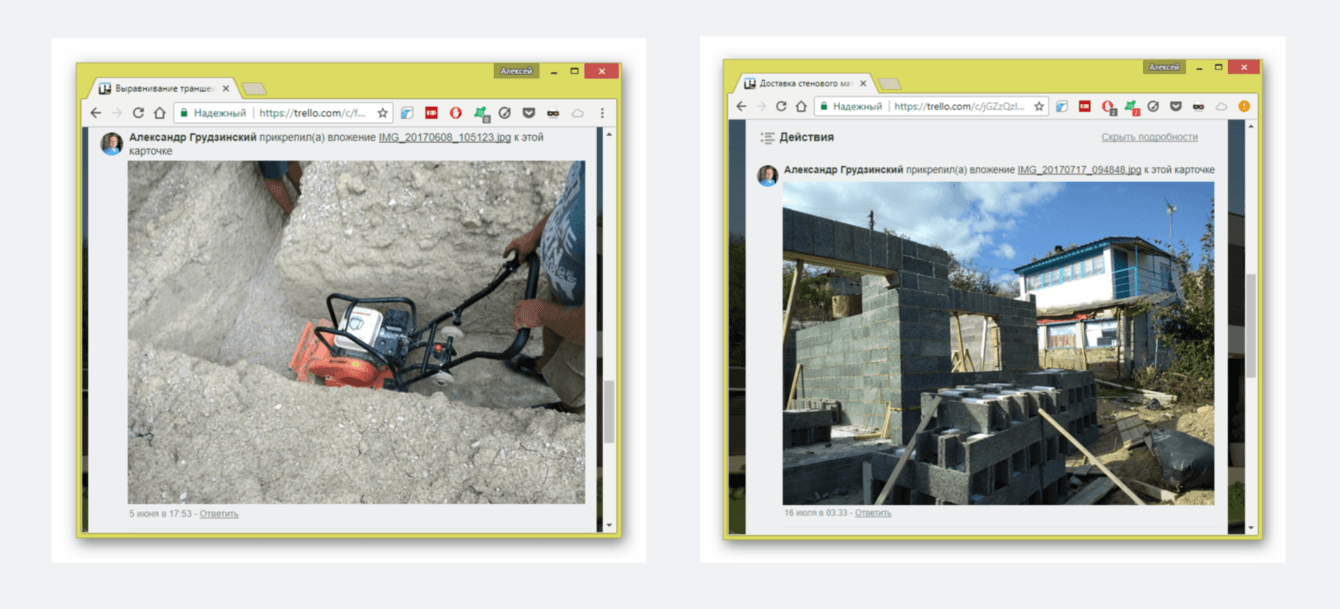1340x609 pixels.
Task: Open a new tab in the right window
Action: point(889,84)
